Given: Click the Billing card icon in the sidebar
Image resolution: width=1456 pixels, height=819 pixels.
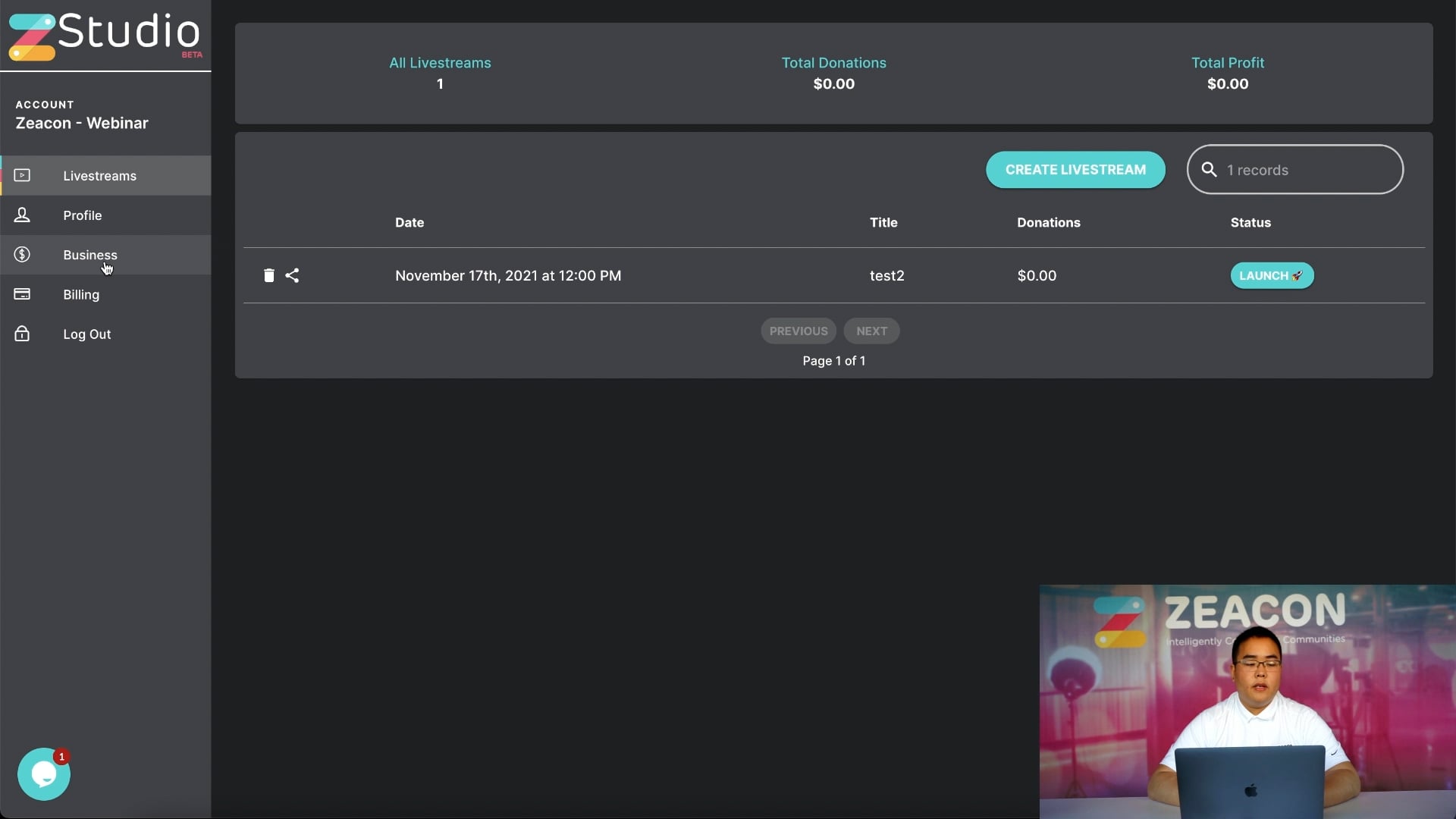Looking at the screenshot, I should (x=22, y=294).
